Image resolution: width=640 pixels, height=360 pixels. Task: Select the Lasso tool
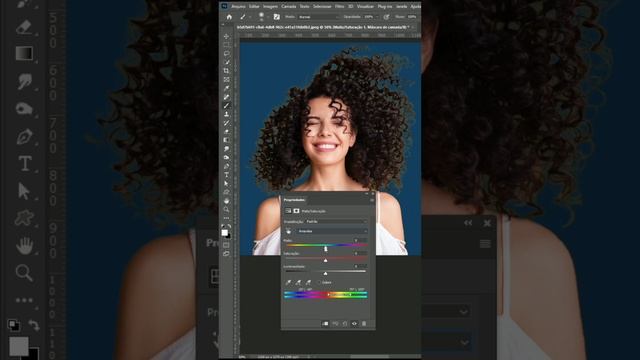point(226,53)
